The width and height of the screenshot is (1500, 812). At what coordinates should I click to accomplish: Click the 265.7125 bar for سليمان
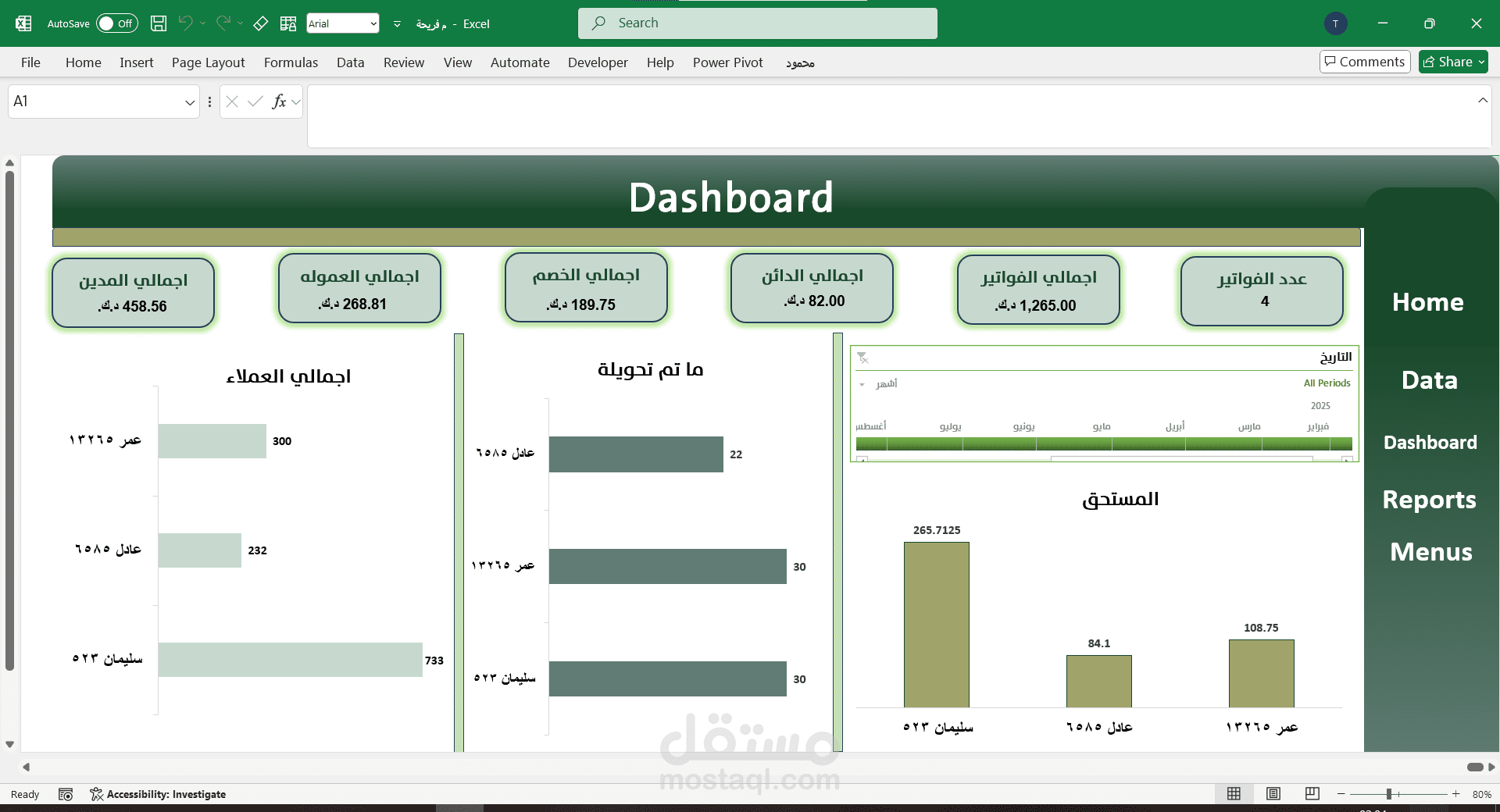click(937, 625)
